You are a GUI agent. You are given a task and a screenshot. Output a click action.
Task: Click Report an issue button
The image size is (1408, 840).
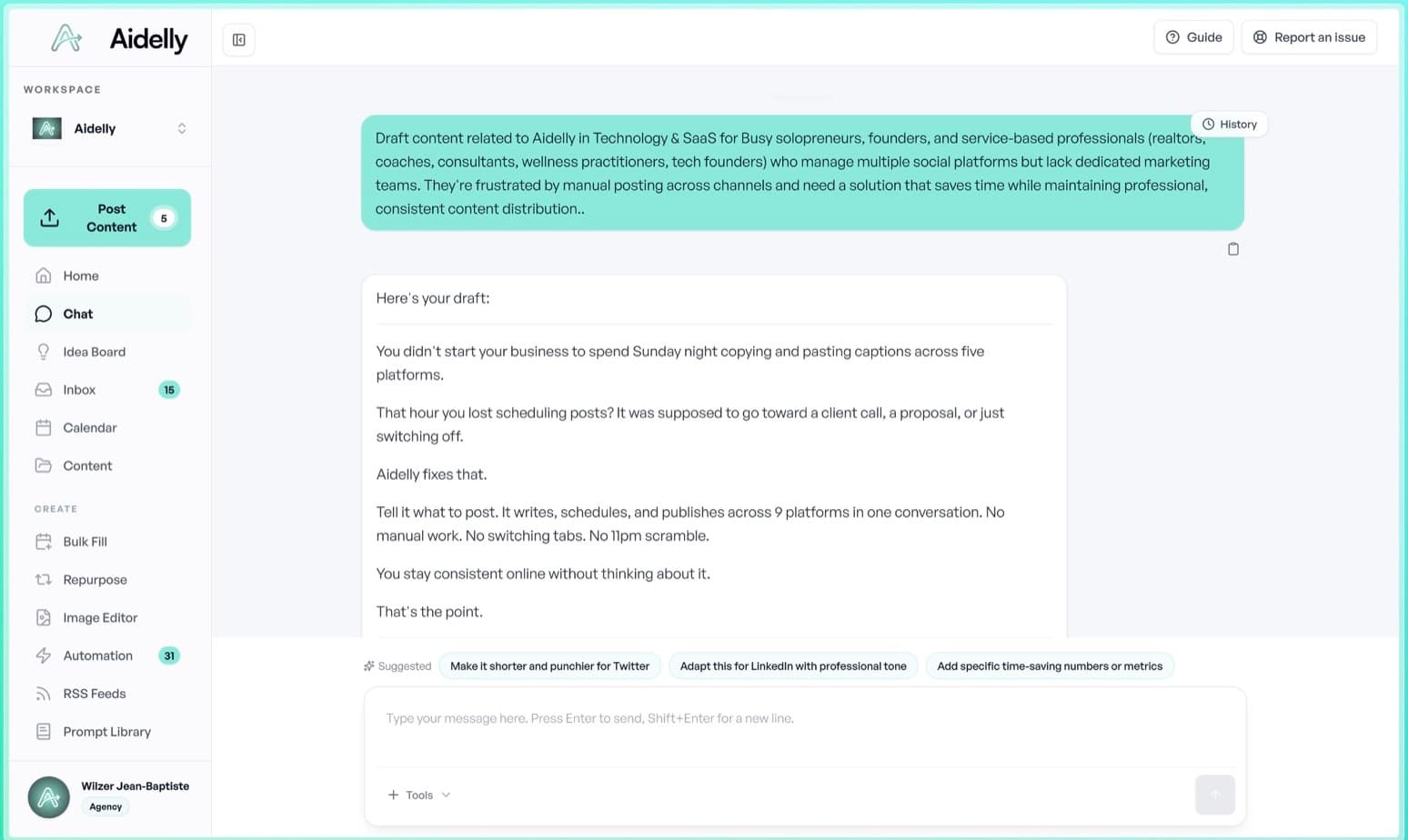click(x=1309, y=37)
